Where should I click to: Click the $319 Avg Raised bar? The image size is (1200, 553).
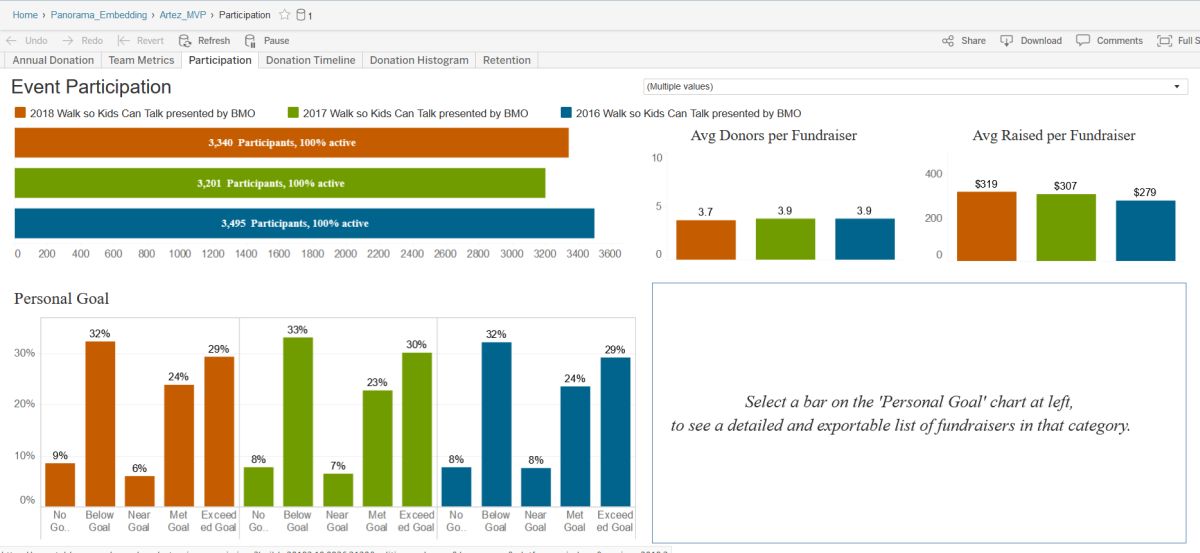point(986,226)
